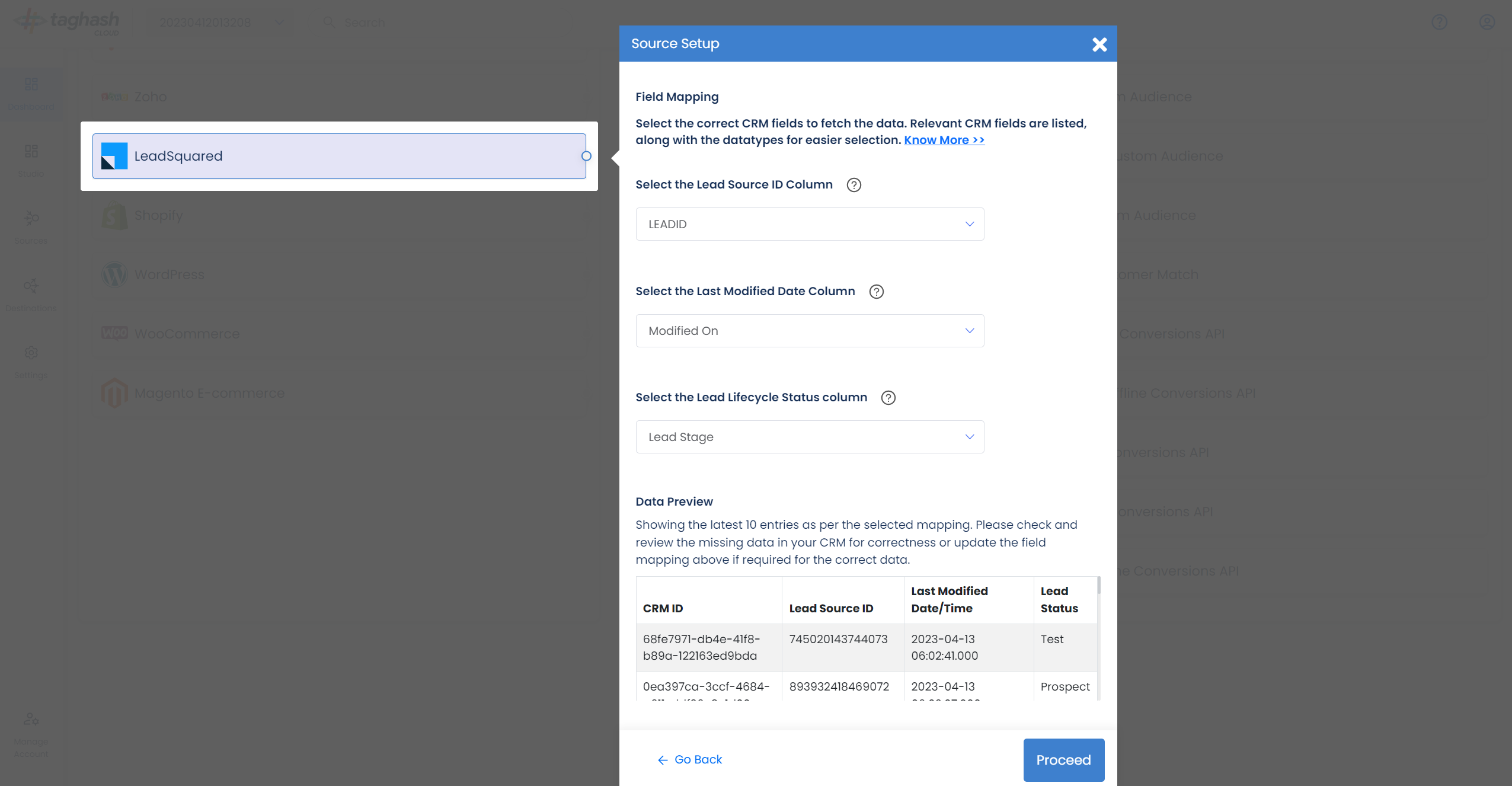Screen dimensions: 1512x786
Task: Click the header search magnifier icon
Action: click(329, 23)
